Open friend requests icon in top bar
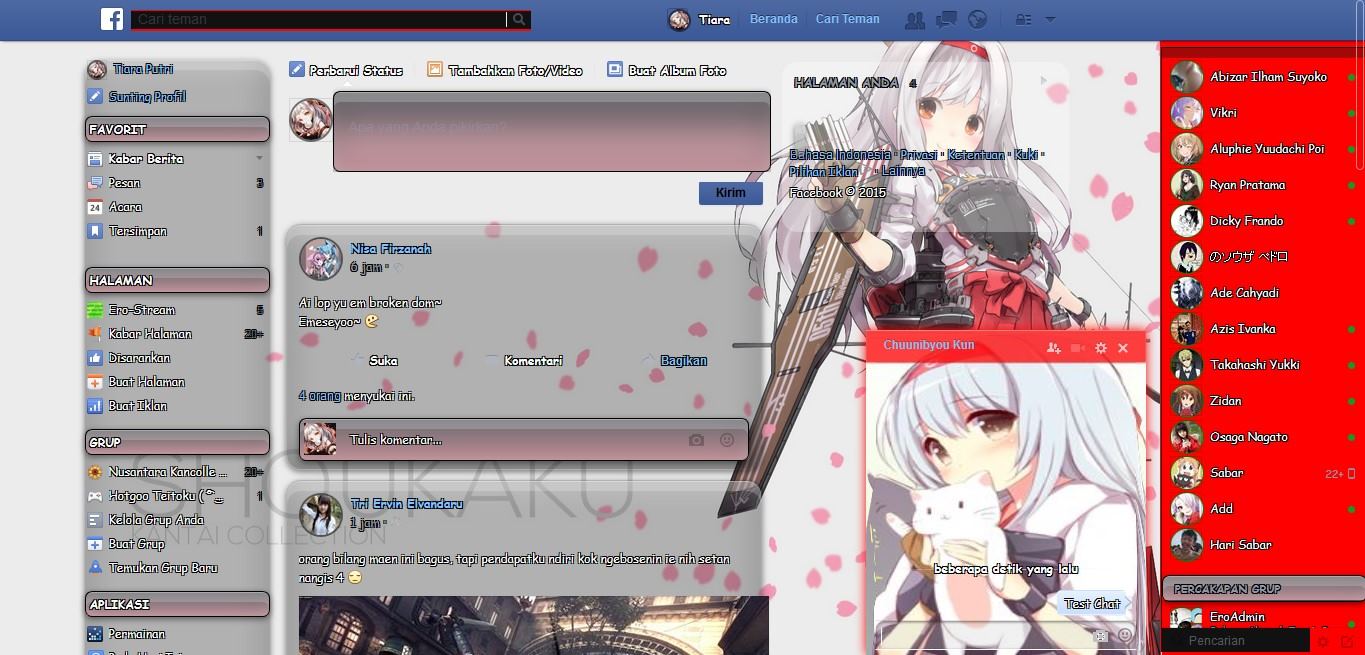Viewport: 1365px width, 655px height. point(914,19)
